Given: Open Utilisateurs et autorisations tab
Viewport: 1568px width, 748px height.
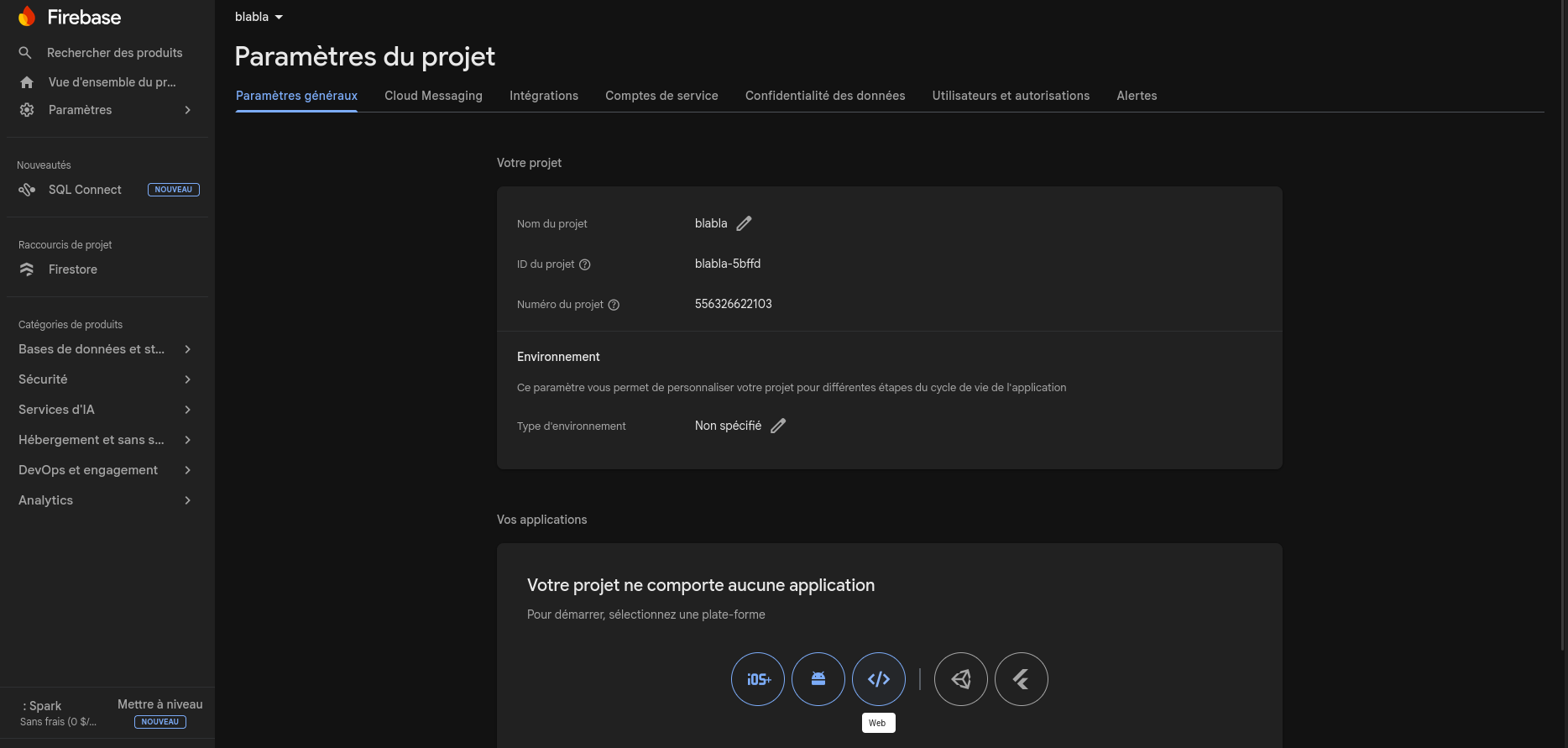Looking at the screenshot, I should [x=1011, y=96].
